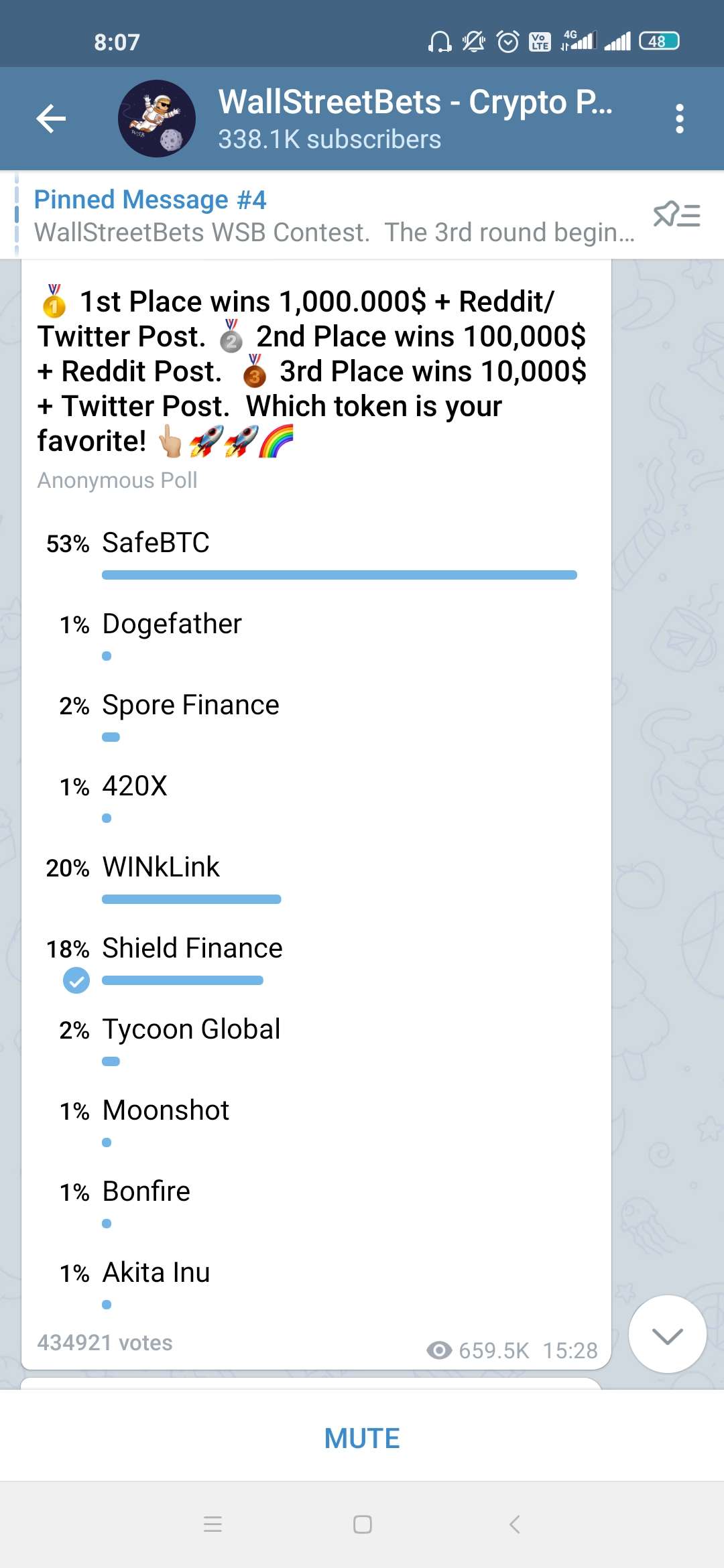Viewport: 724px width, 1568px height.
Task: Tap the SafeBTC 53% progress bar
Action: pos(339,575)
